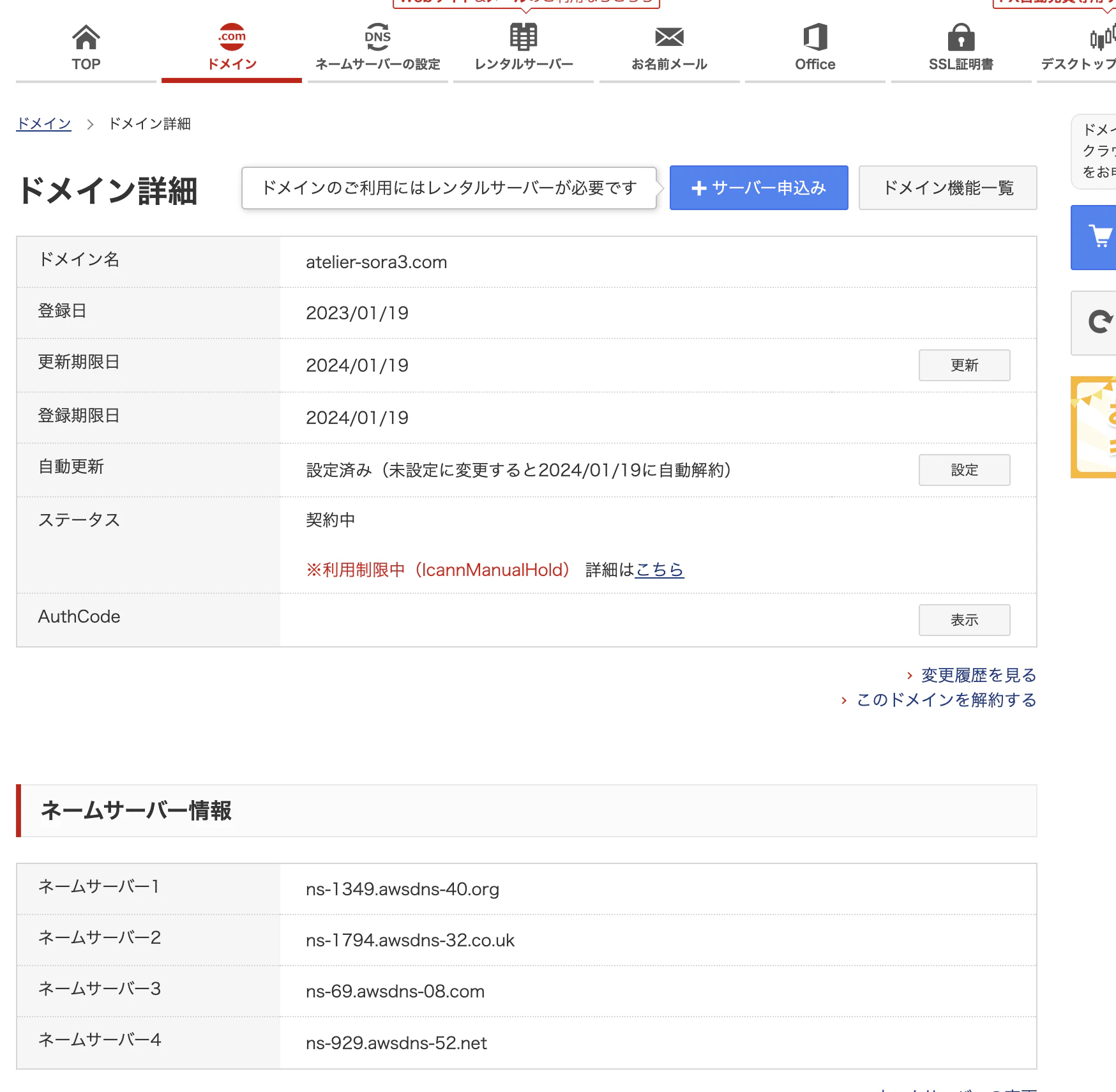Switch to the ドメイン tab label
The width and height of the screenshot is (1116, 1092).
pyautogui.click(x=232, y=64)
